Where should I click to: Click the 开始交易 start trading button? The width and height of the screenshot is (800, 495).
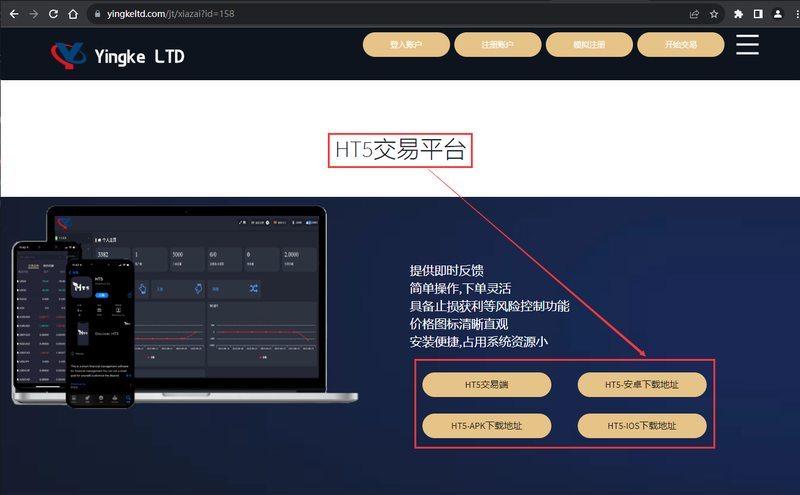pos(681,44)
